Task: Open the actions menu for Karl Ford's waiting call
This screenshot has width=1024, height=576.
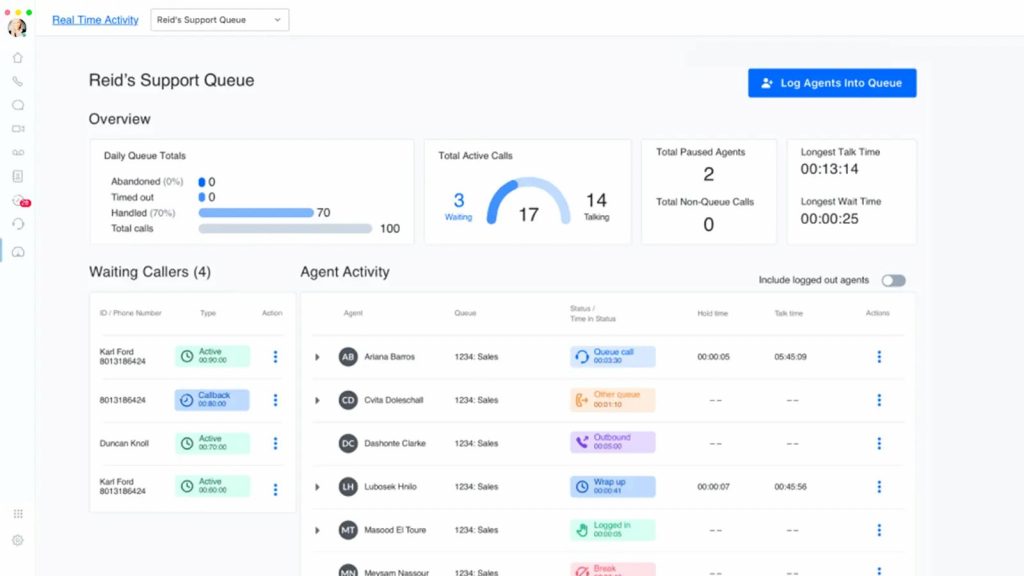Action: tap(275, 356)
